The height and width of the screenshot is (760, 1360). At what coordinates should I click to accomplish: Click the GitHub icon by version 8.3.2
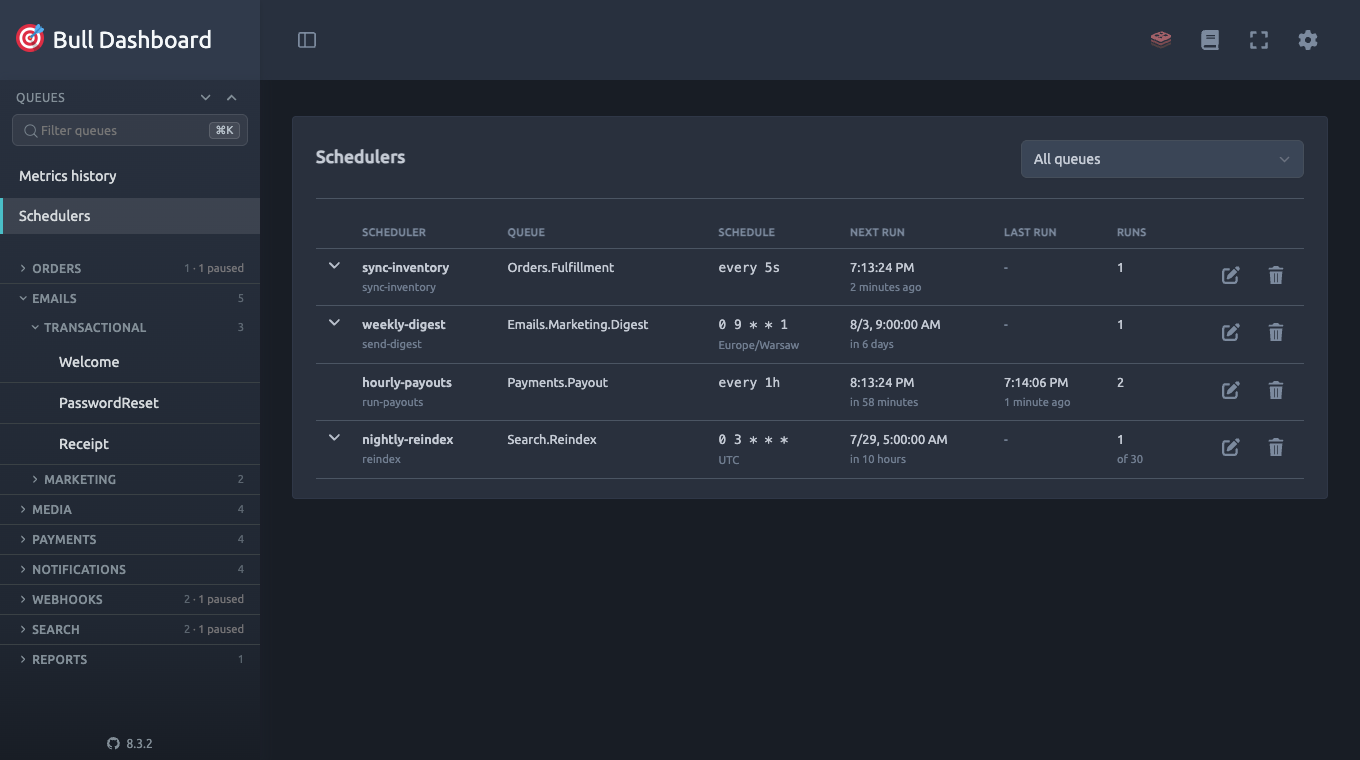113,744
